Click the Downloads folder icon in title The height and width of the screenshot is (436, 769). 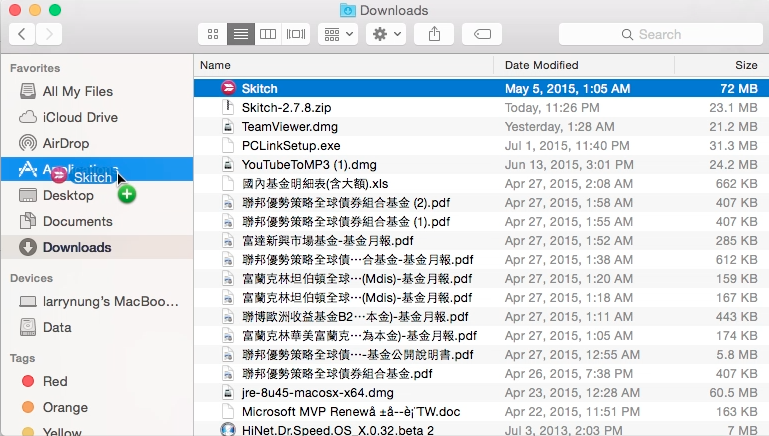pyautogui.click(x=348, y=10)
